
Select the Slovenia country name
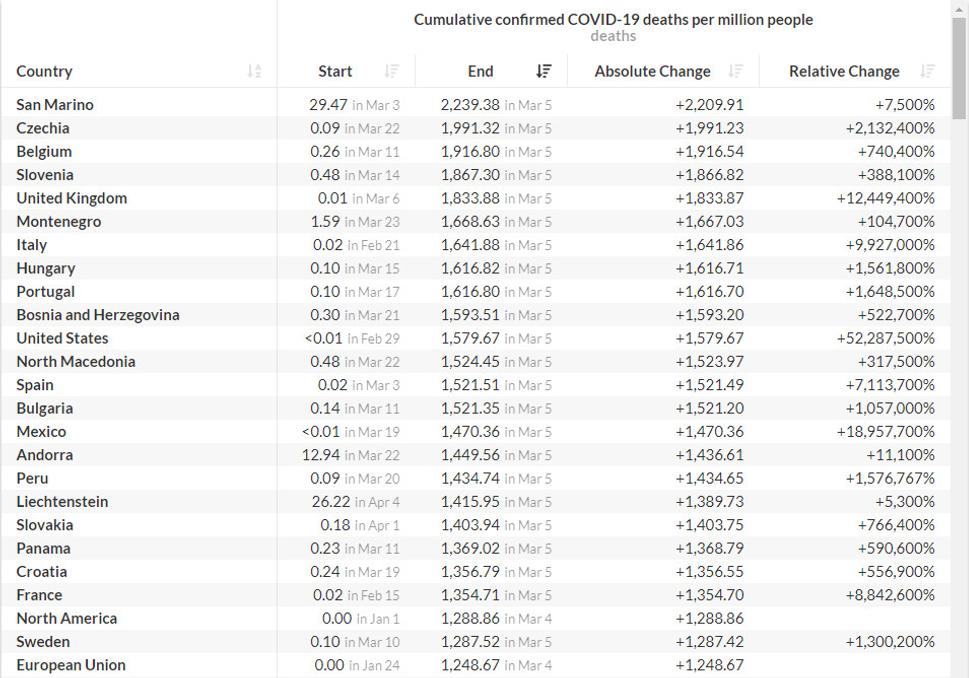pos(44,175)
